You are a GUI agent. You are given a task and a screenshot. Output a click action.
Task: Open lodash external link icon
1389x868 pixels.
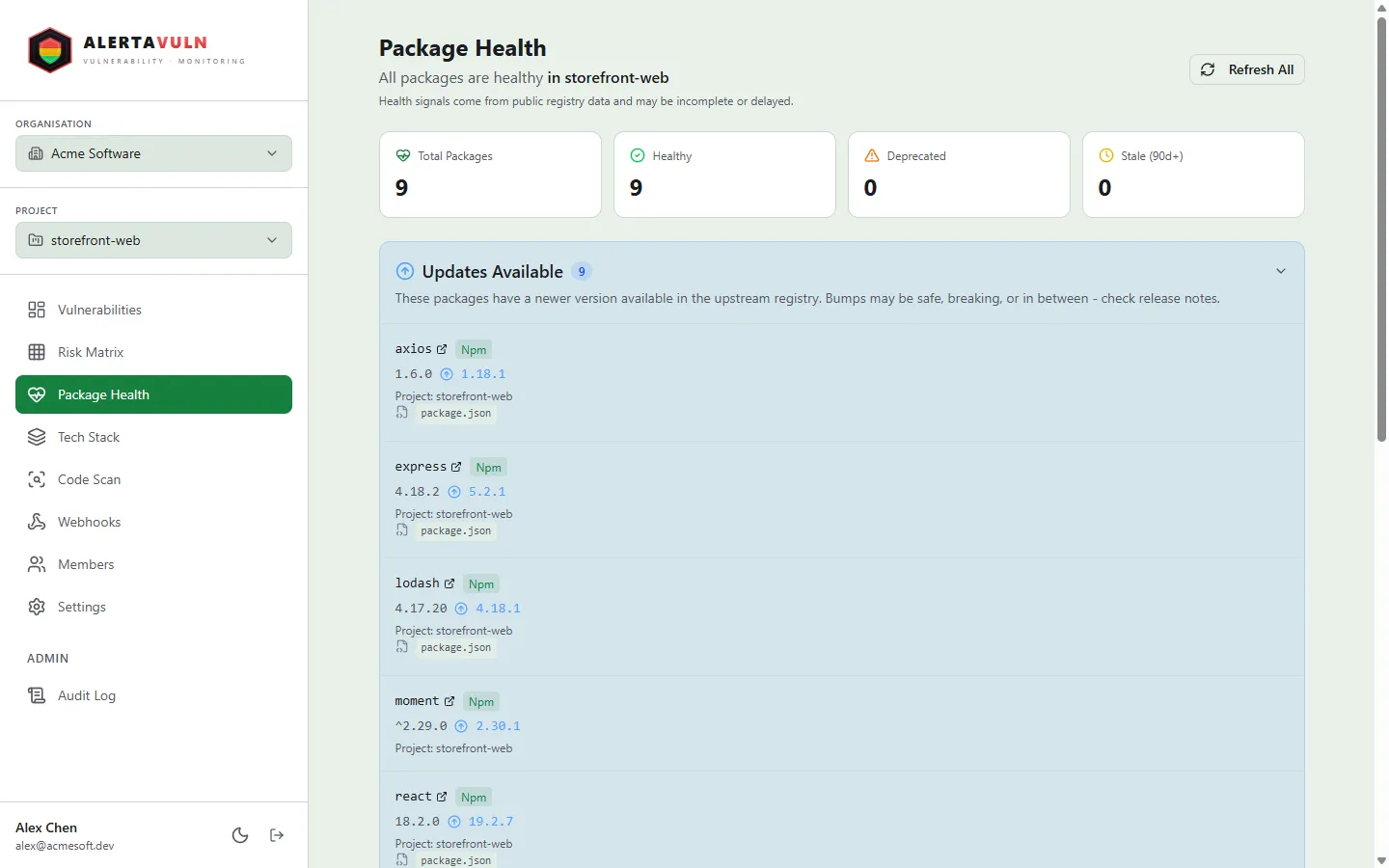[x=449, y=583]
